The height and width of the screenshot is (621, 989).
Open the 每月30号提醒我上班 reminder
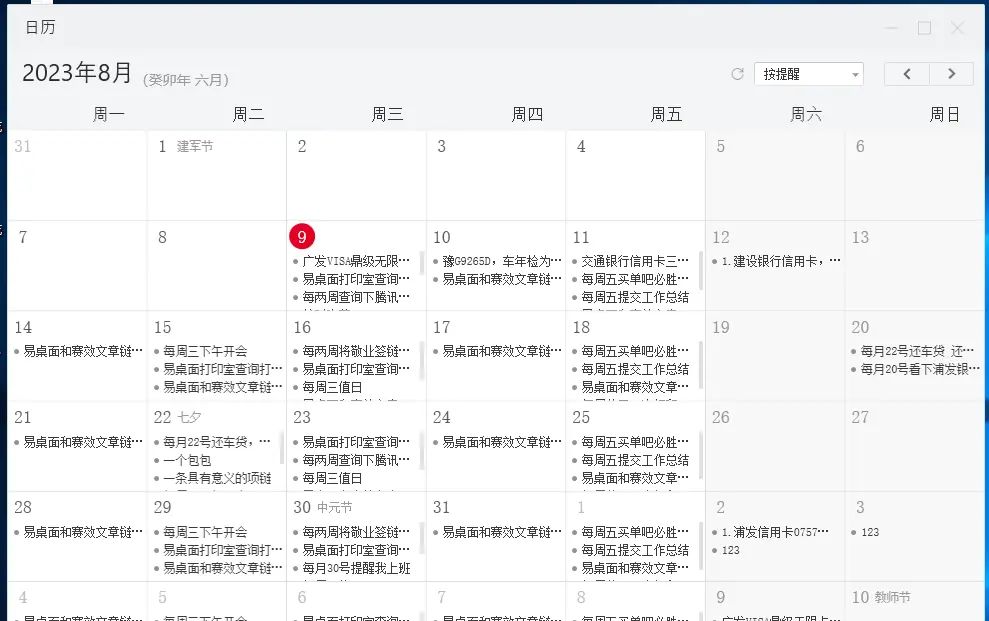(x=355, y=569)
